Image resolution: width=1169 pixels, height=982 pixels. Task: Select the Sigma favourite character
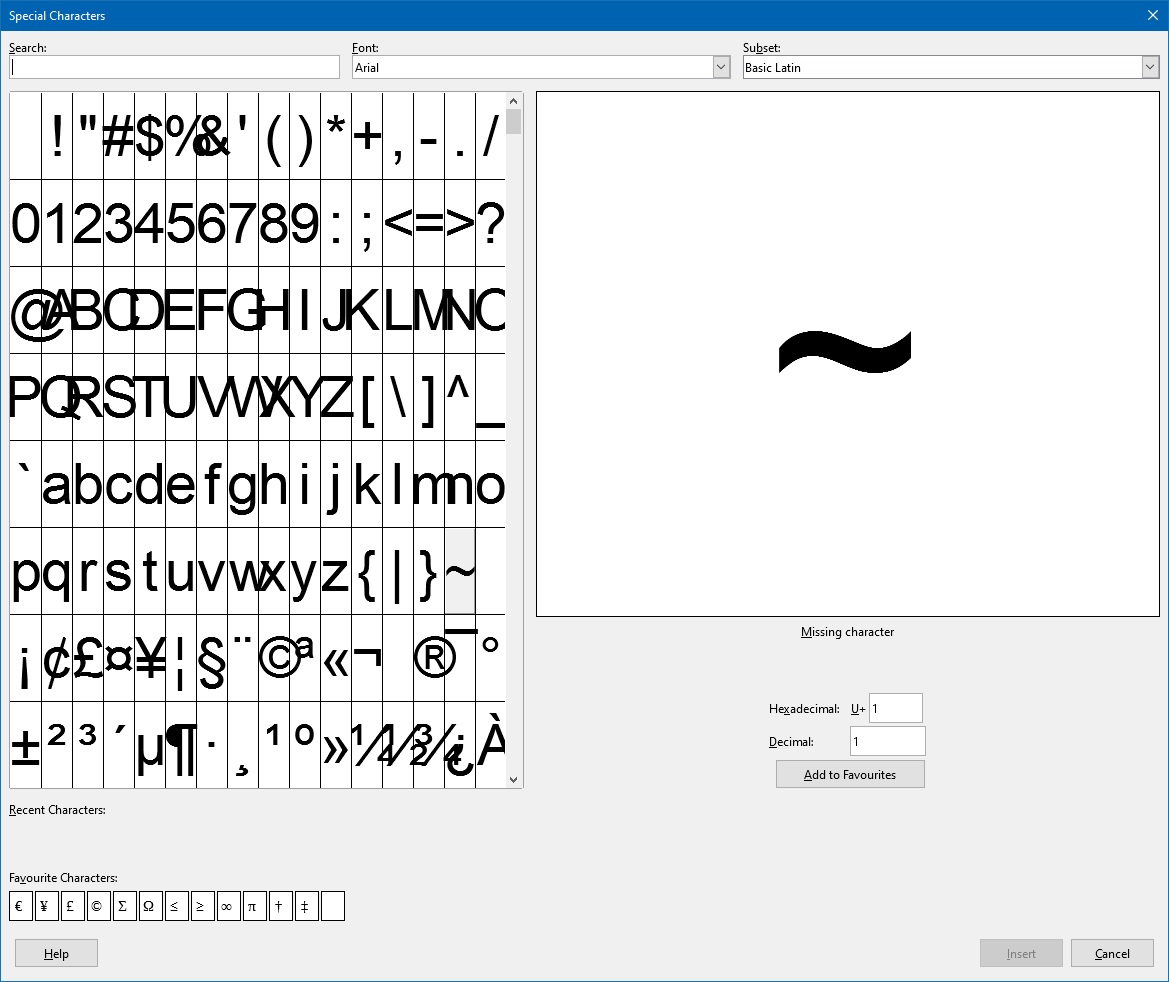(x=124, y=906)
